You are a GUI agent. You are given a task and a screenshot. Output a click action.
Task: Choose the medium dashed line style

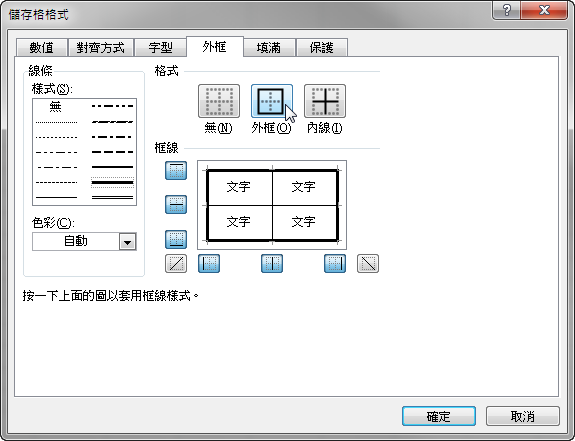112,152
